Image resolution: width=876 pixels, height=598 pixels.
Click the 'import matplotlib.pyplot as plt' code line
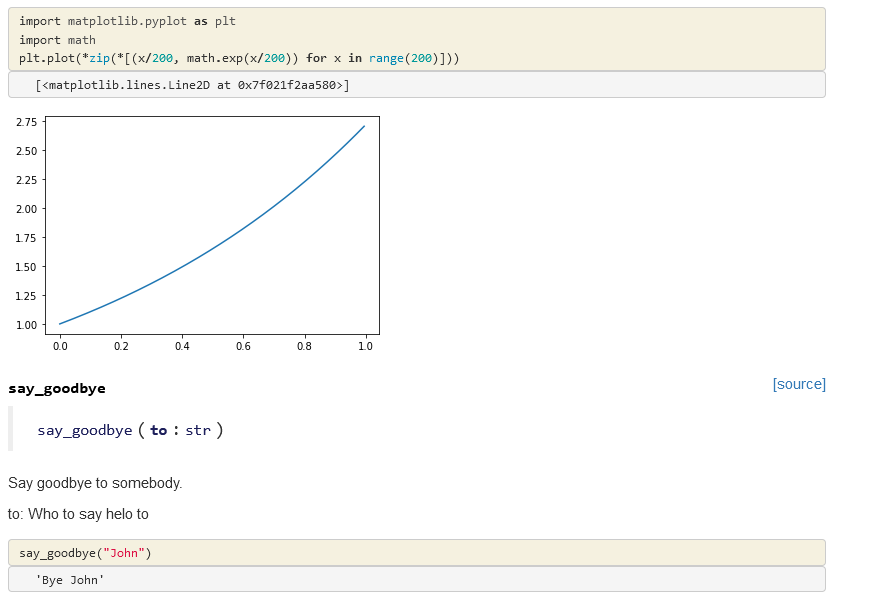pyautogui.click(x=127, y=21)
